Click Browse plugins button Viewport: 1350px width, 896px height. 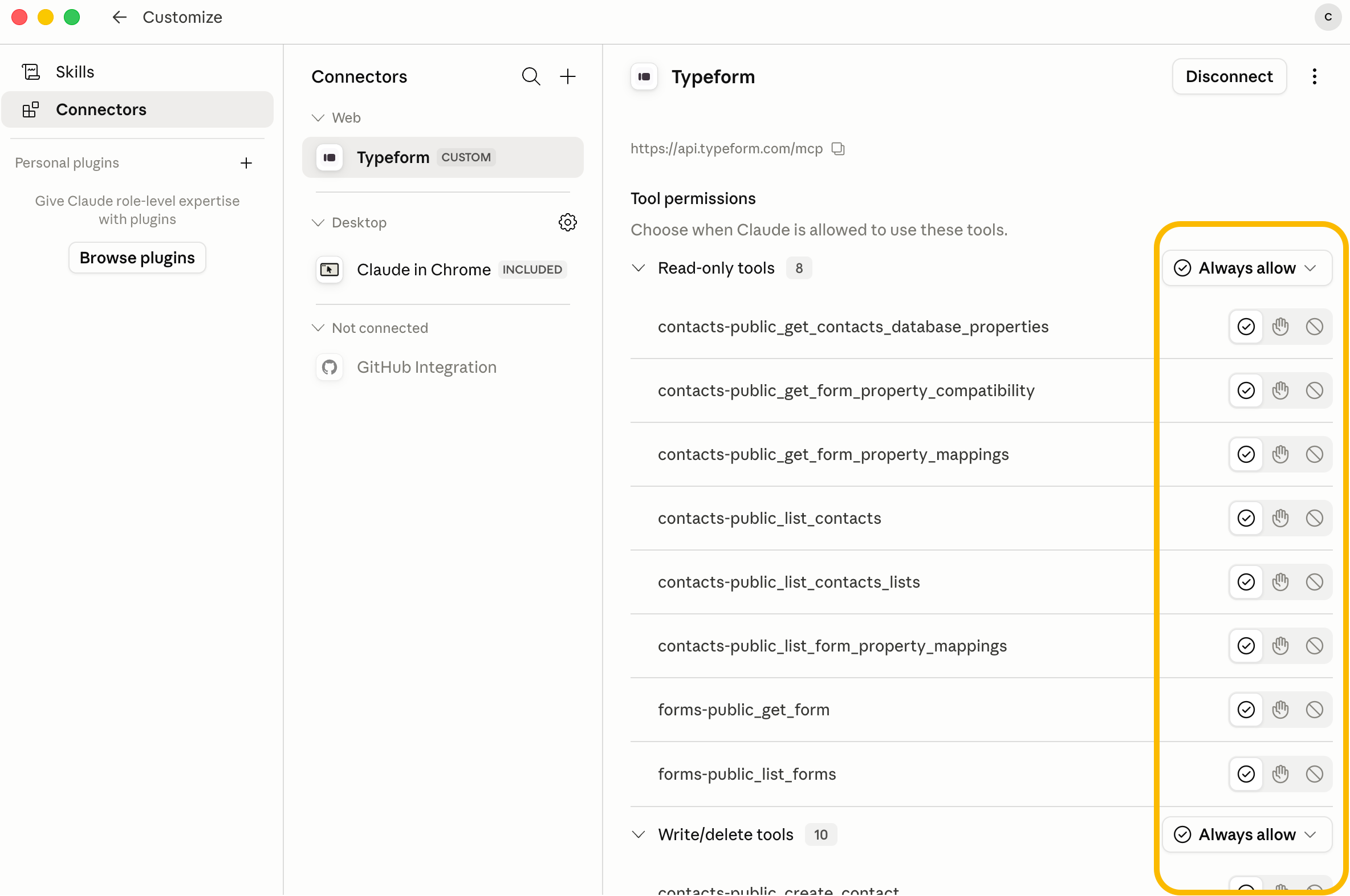coord(137,258)
